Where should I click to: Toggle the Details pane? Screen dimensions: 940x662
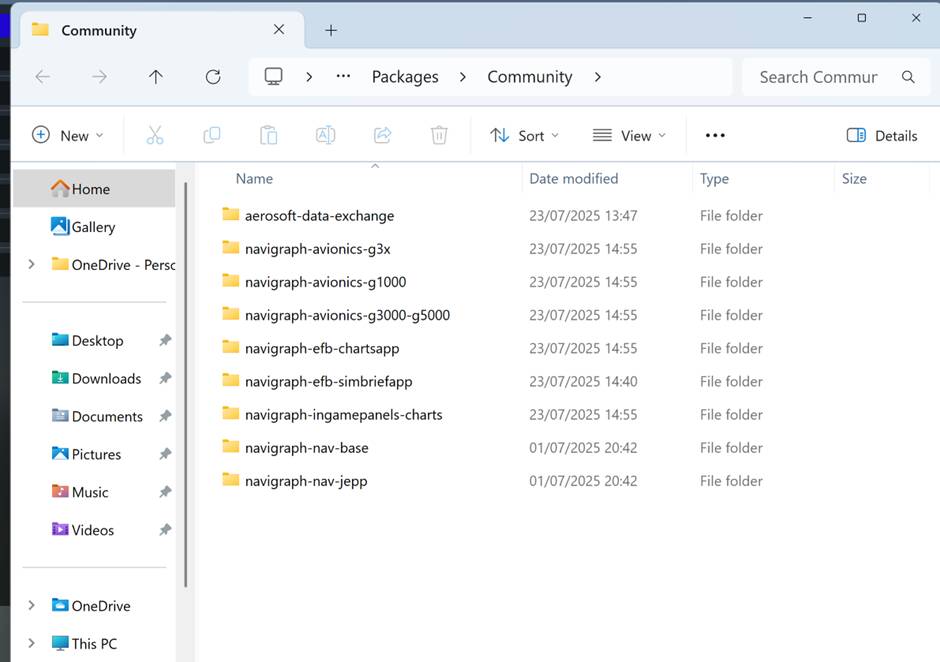(882, 136)
